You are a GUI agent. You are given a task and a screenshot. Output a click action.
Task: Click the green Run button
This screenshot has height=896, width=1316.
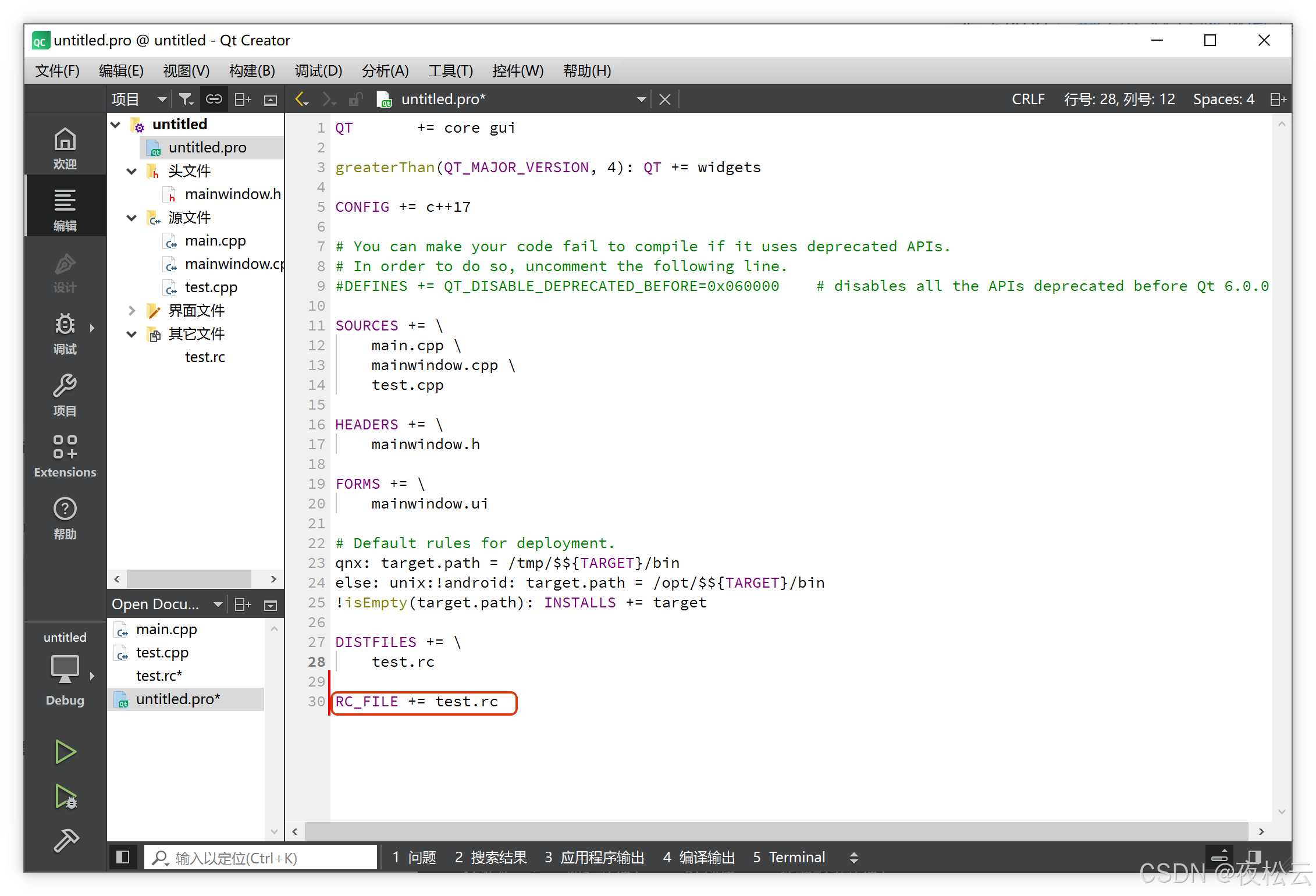pyautogui.click(x=65, y=752)
